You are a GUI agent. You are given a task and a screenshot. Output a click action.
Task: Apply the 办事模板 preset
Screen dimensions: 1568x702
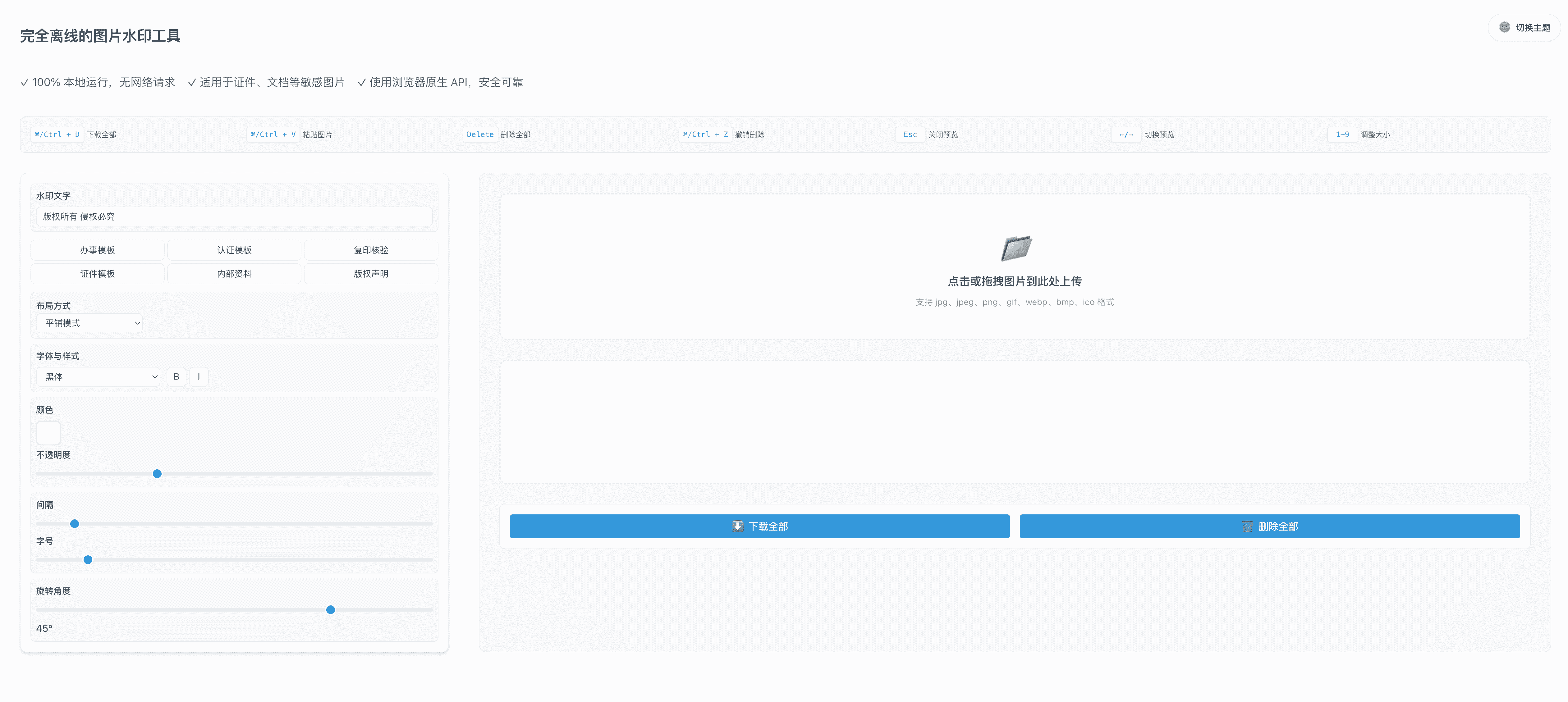pyautogui.click(x=97, y=250)
